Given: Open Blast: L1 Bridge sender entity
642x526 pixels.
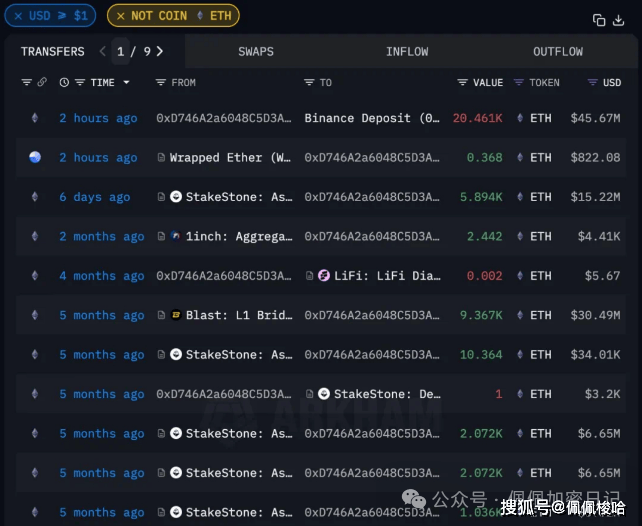Looking at the screenshot, I should (x=239, y=315).
